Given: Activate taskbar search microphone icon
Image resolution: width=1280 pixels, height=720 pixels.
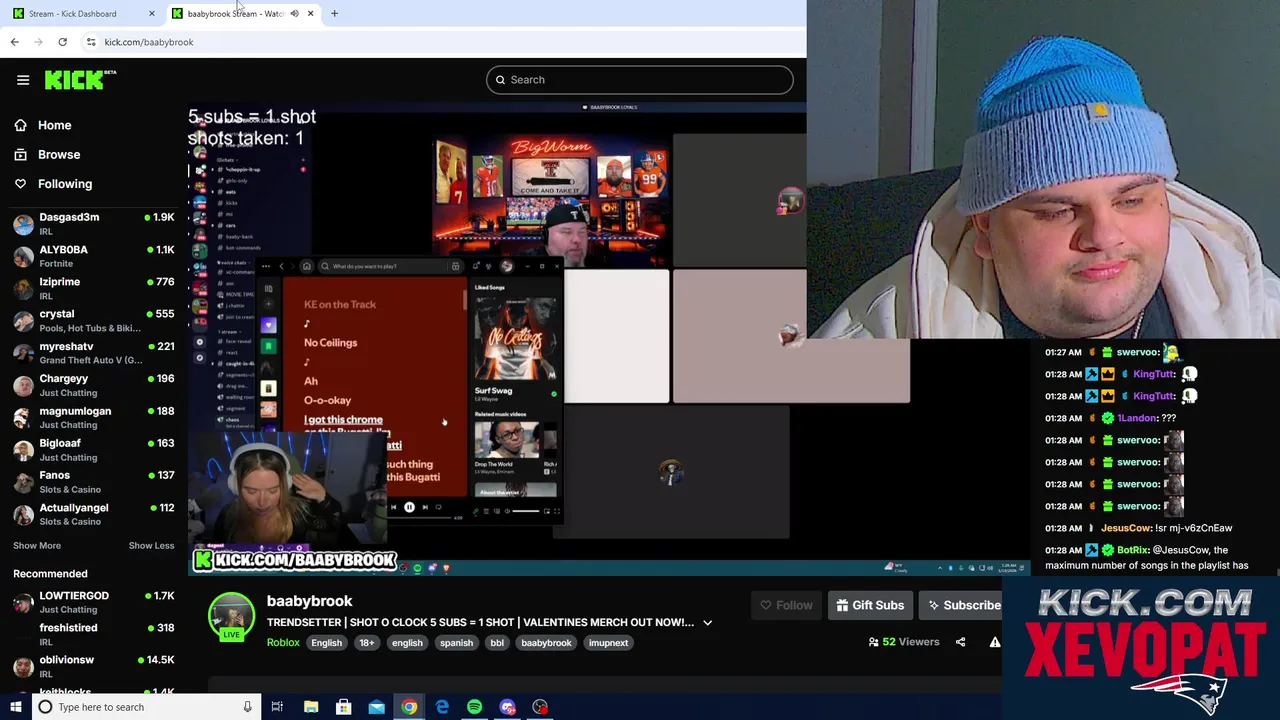Looking at the screenshot, I should click(247, 707).
